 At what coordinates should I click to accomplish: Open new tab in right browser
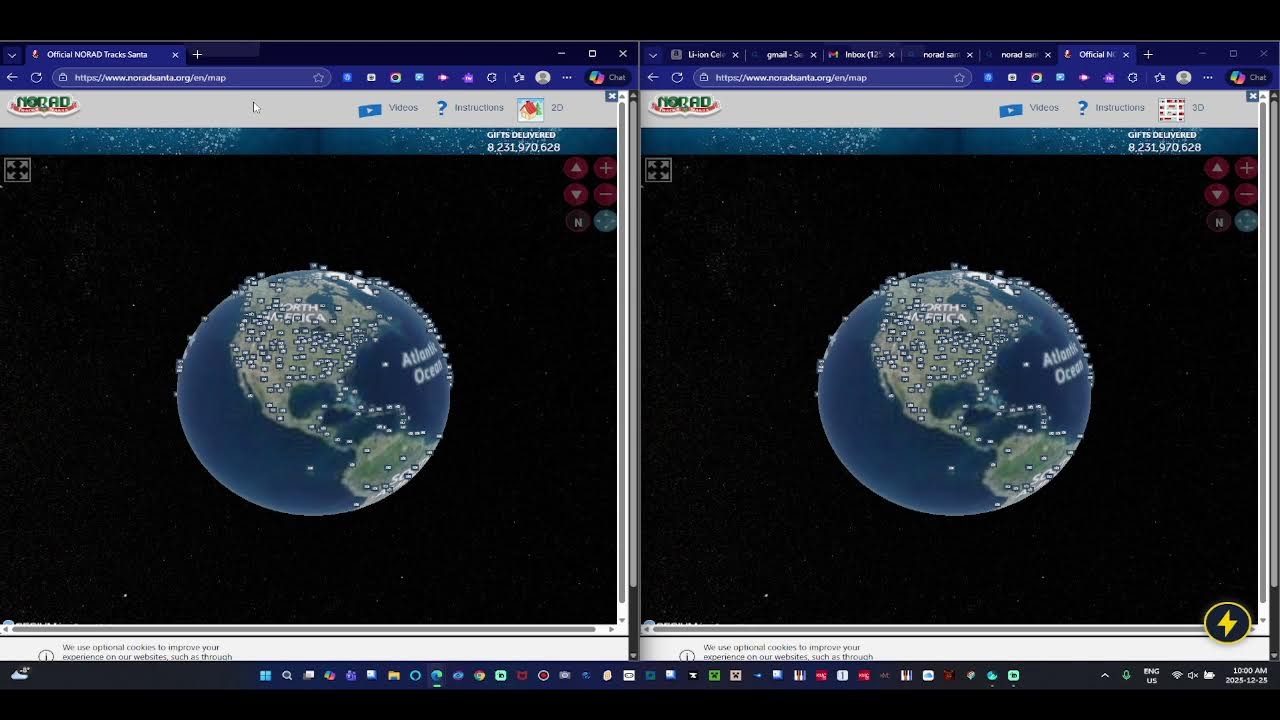(1148, 54)
